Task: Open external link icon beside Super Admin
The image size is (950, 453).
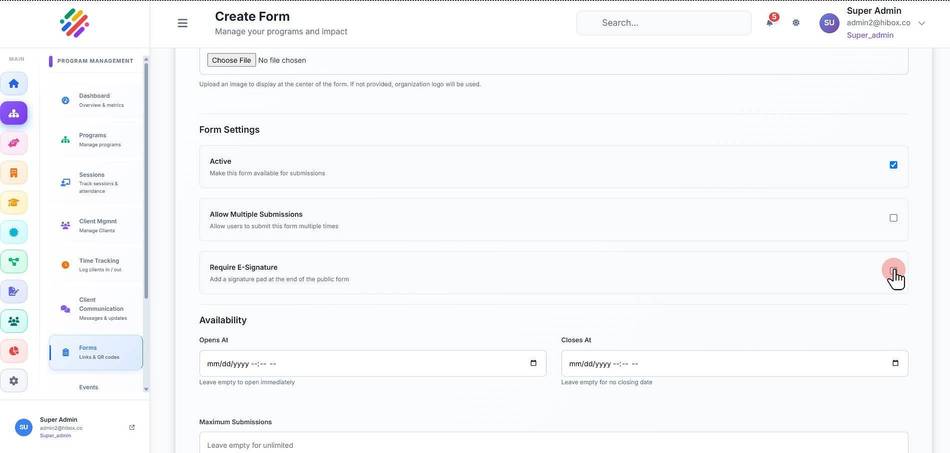Action: (132, 428)
